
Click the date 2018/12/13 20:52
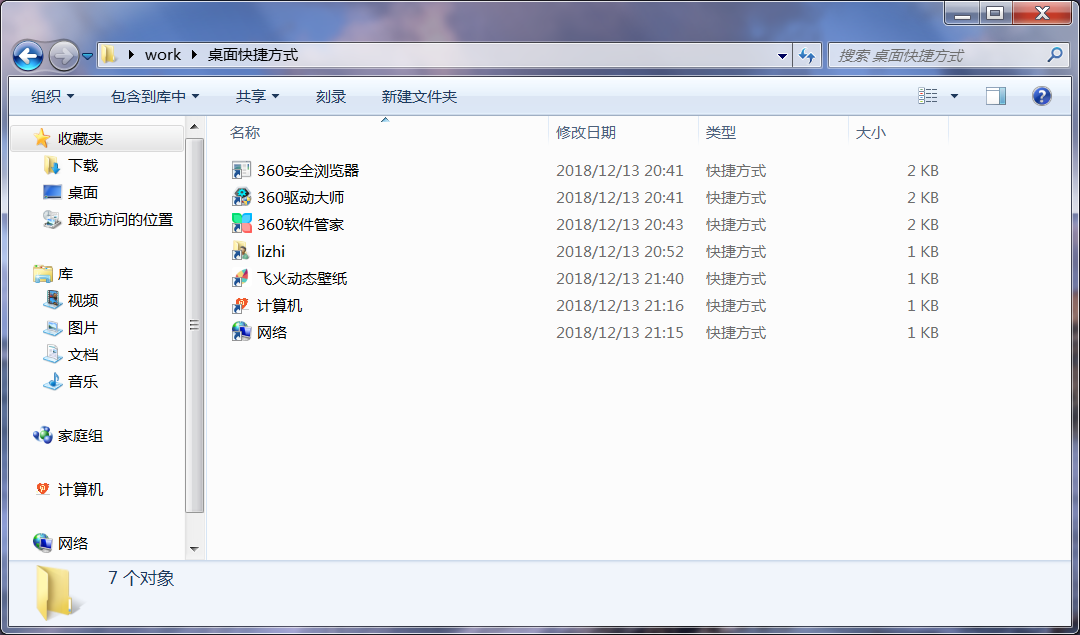[x=620, y=251]
